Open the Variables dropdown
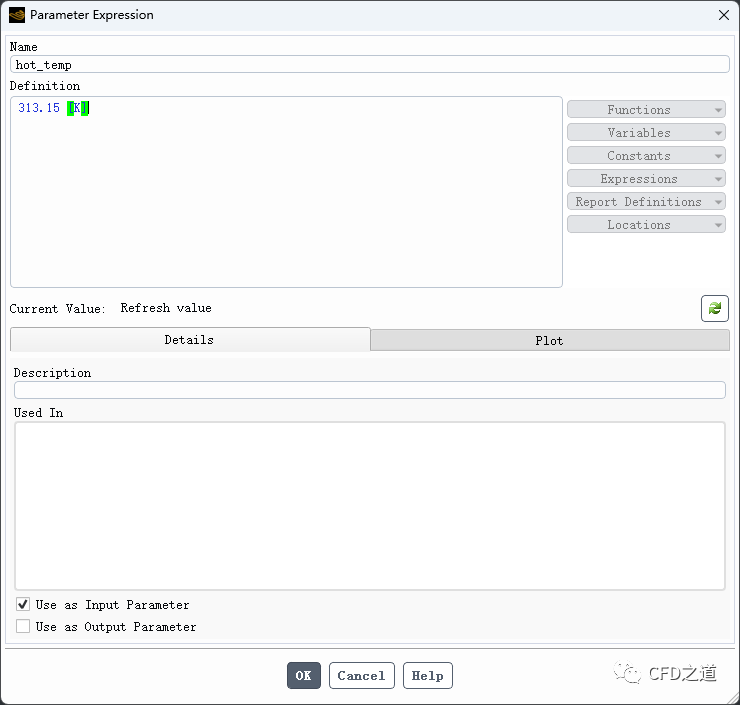 pyautogui.click(x=646, y=133)
